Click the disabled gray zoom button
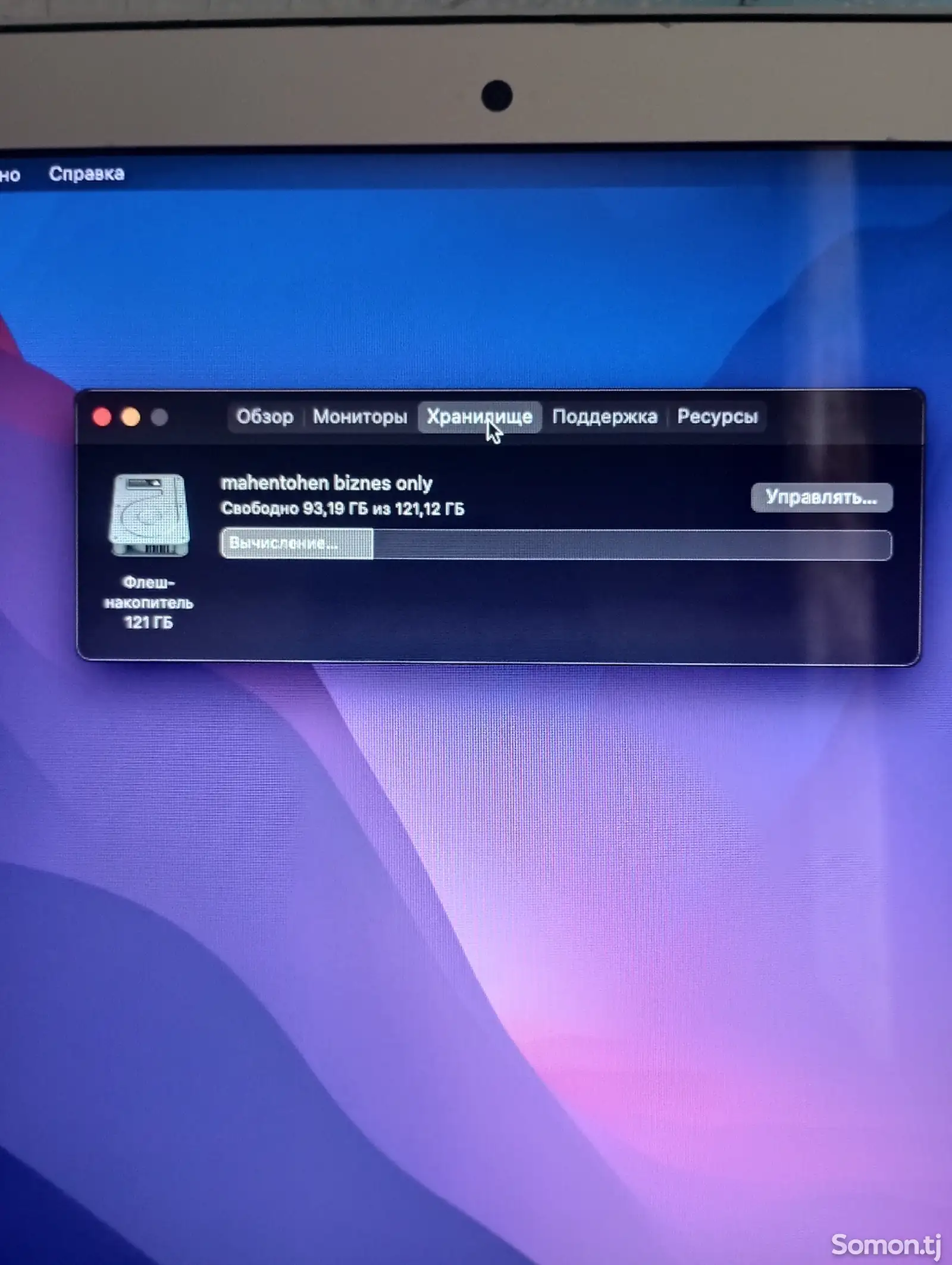The image size is (952, 1265). [159, 417]
